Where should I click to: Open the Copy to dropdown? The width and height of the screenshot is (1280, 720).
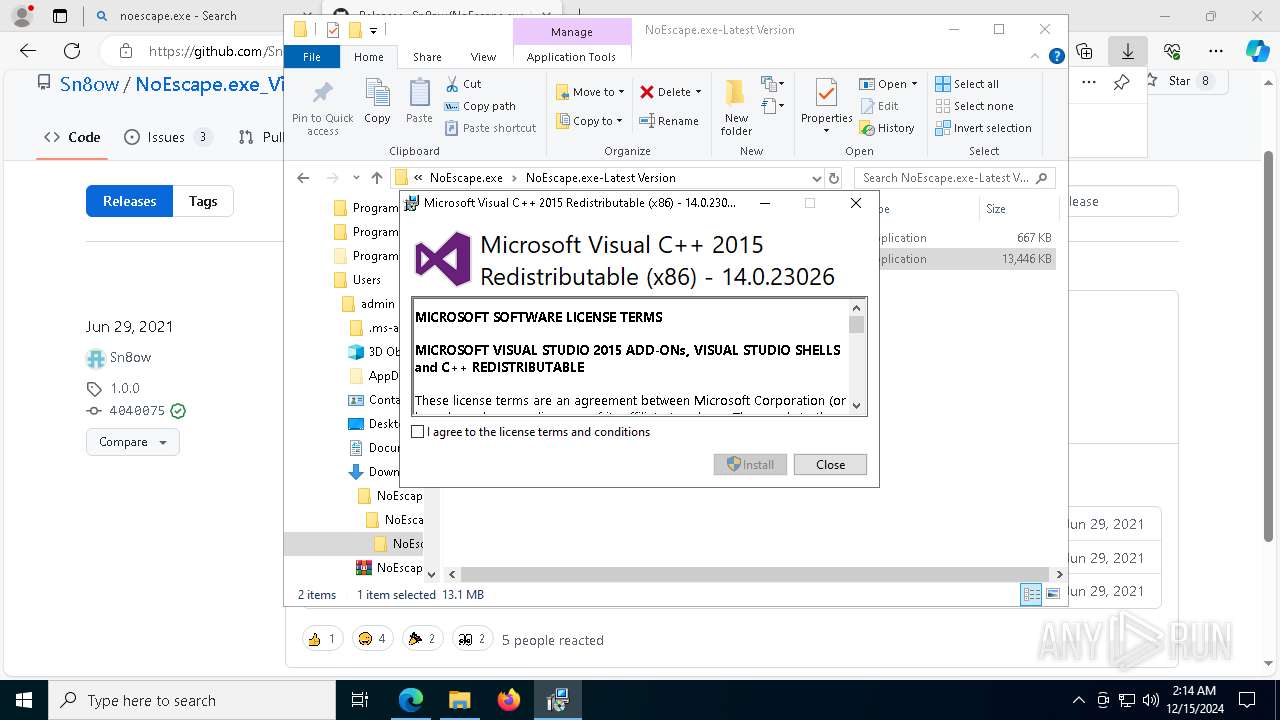point(589,121)
